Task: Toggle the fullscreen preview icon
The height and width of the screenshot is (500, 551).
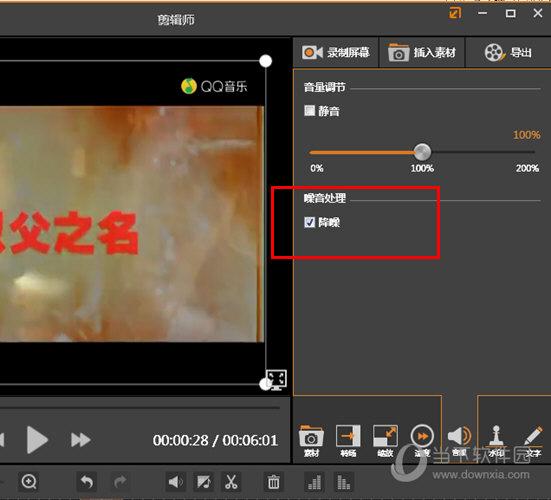Action: [x=276, y=380]
